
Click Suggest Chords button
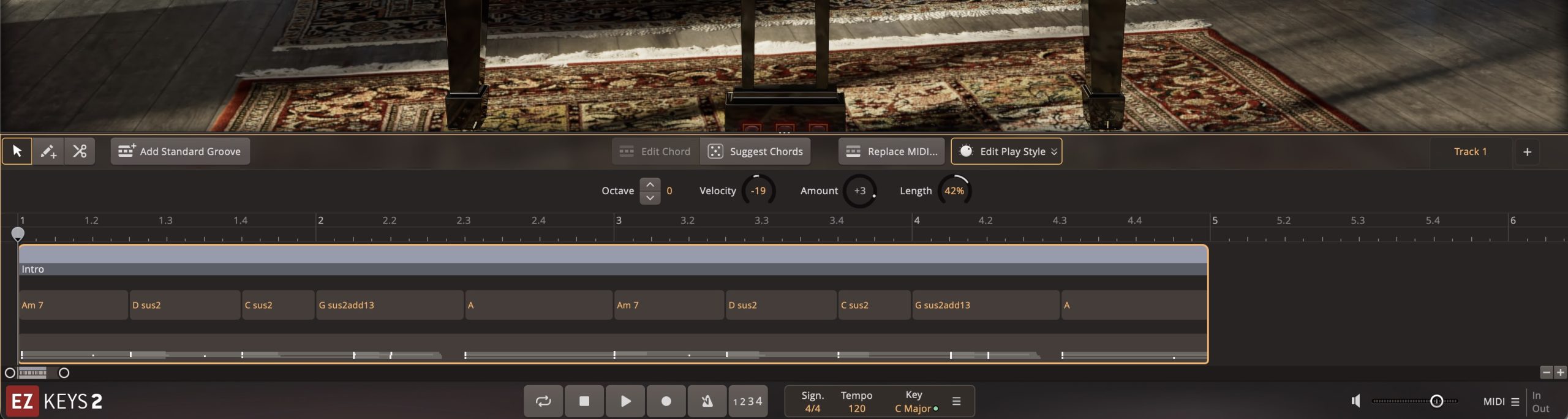(755, 151)
